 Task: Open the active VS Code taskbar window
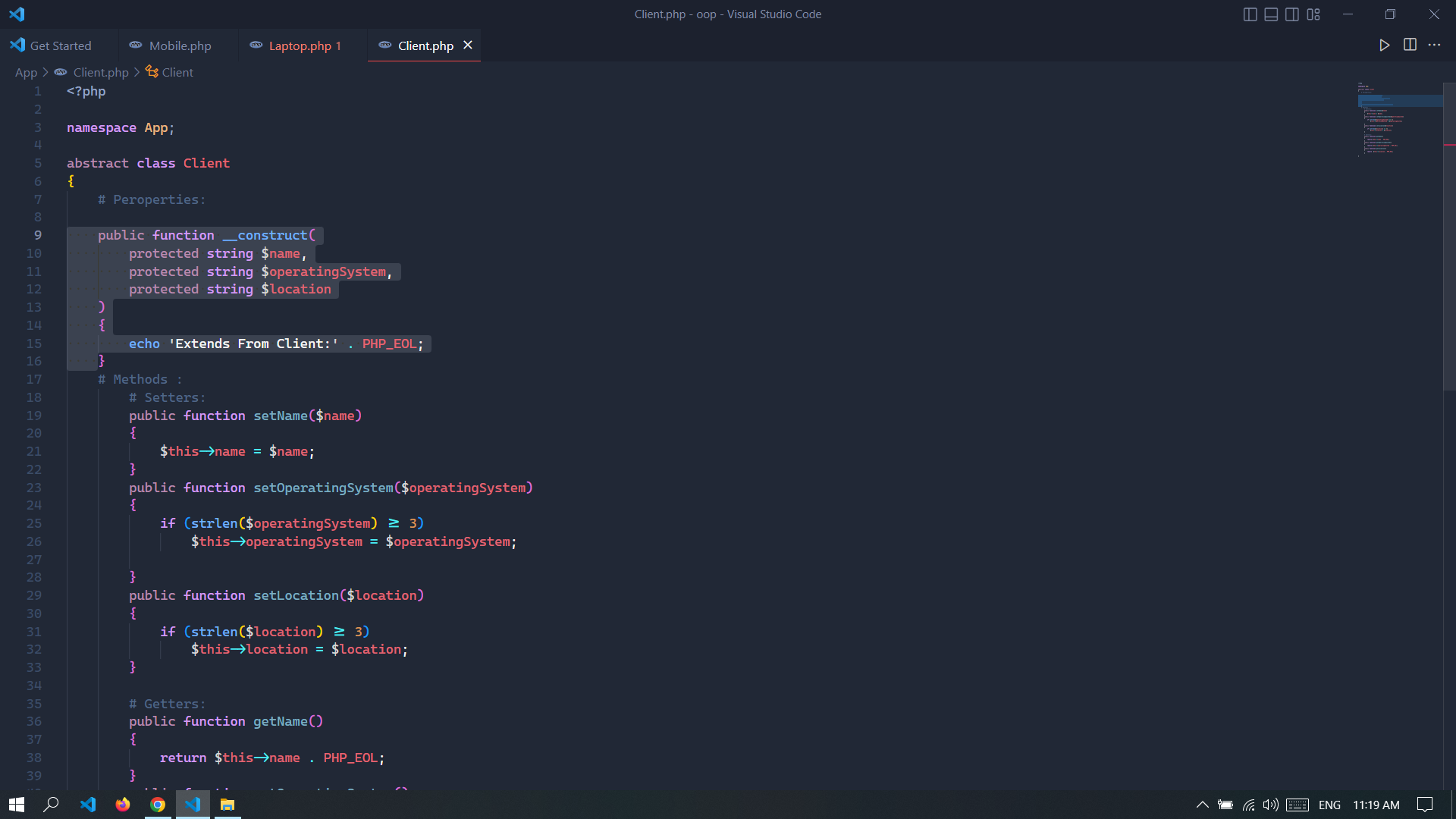(x=193, y=805)
